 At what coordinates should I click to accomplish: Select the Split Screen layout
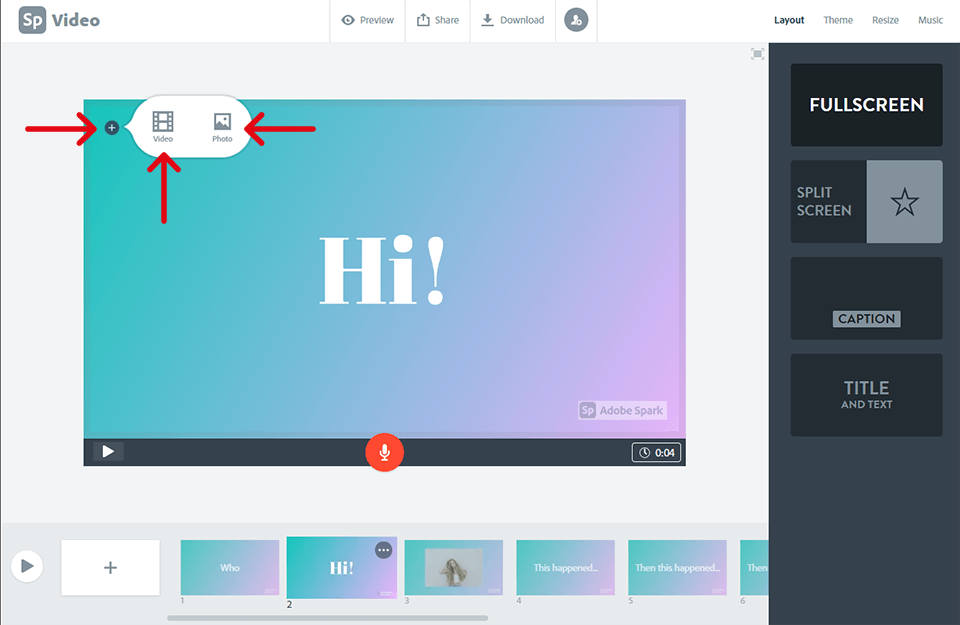point(866,201)
